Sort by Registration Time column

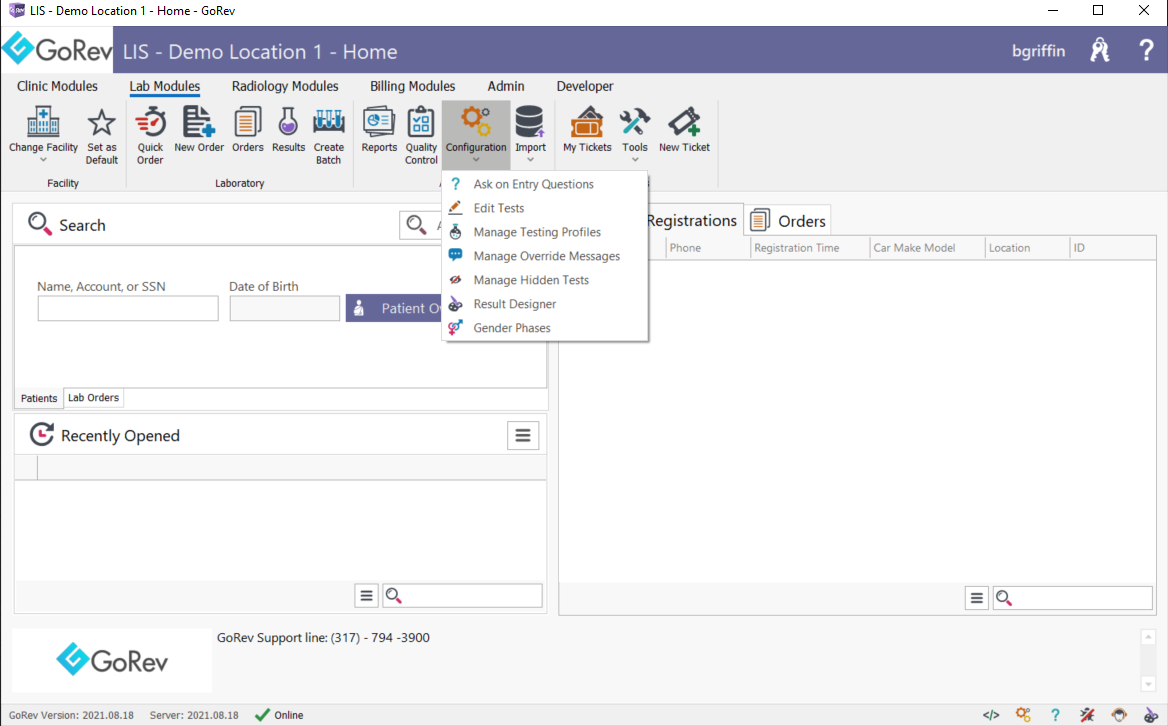[810, 248]
